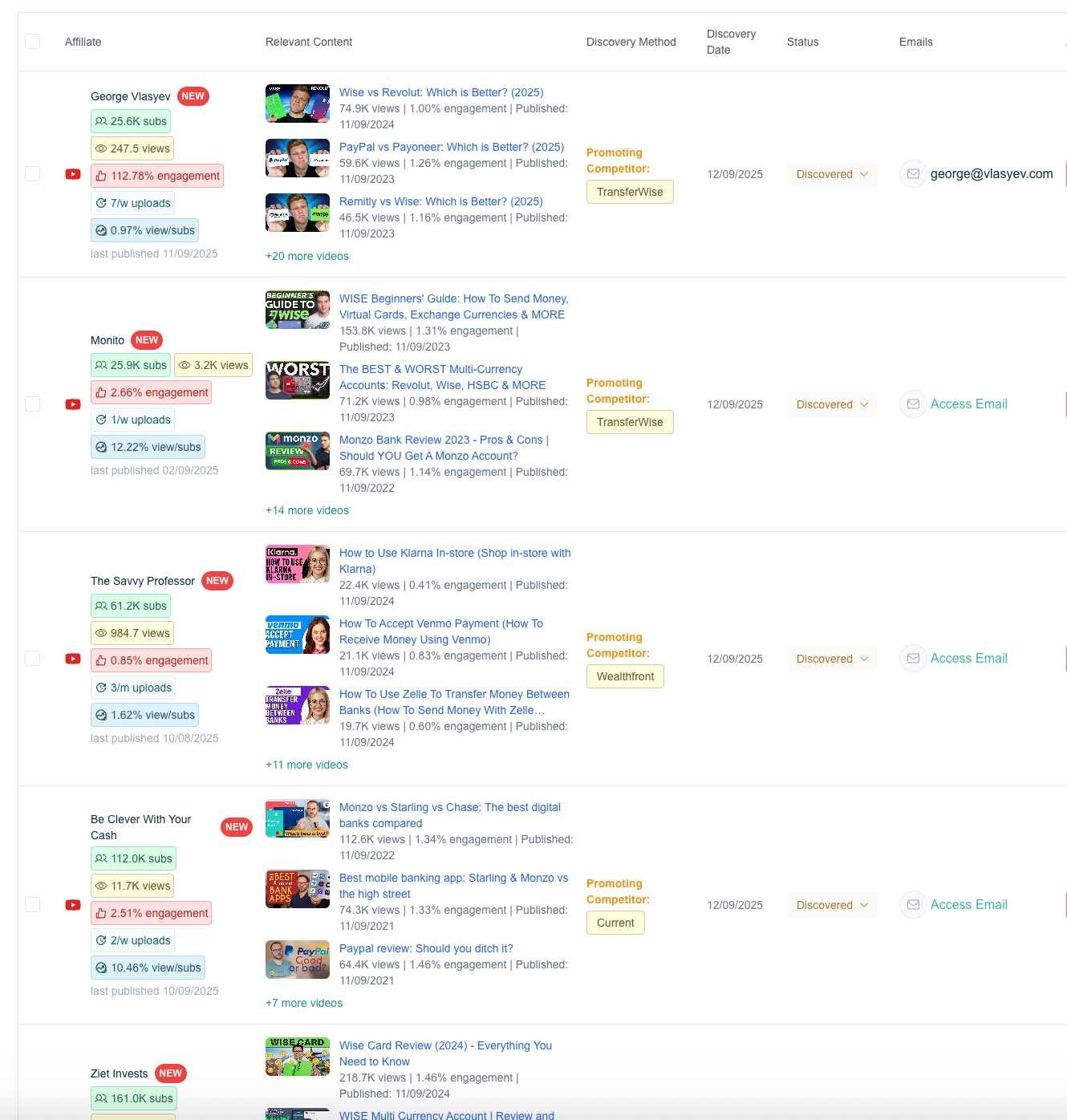Click the envelope icon in Be Clever With Your Cash's email cell

[x=913, y=905]
